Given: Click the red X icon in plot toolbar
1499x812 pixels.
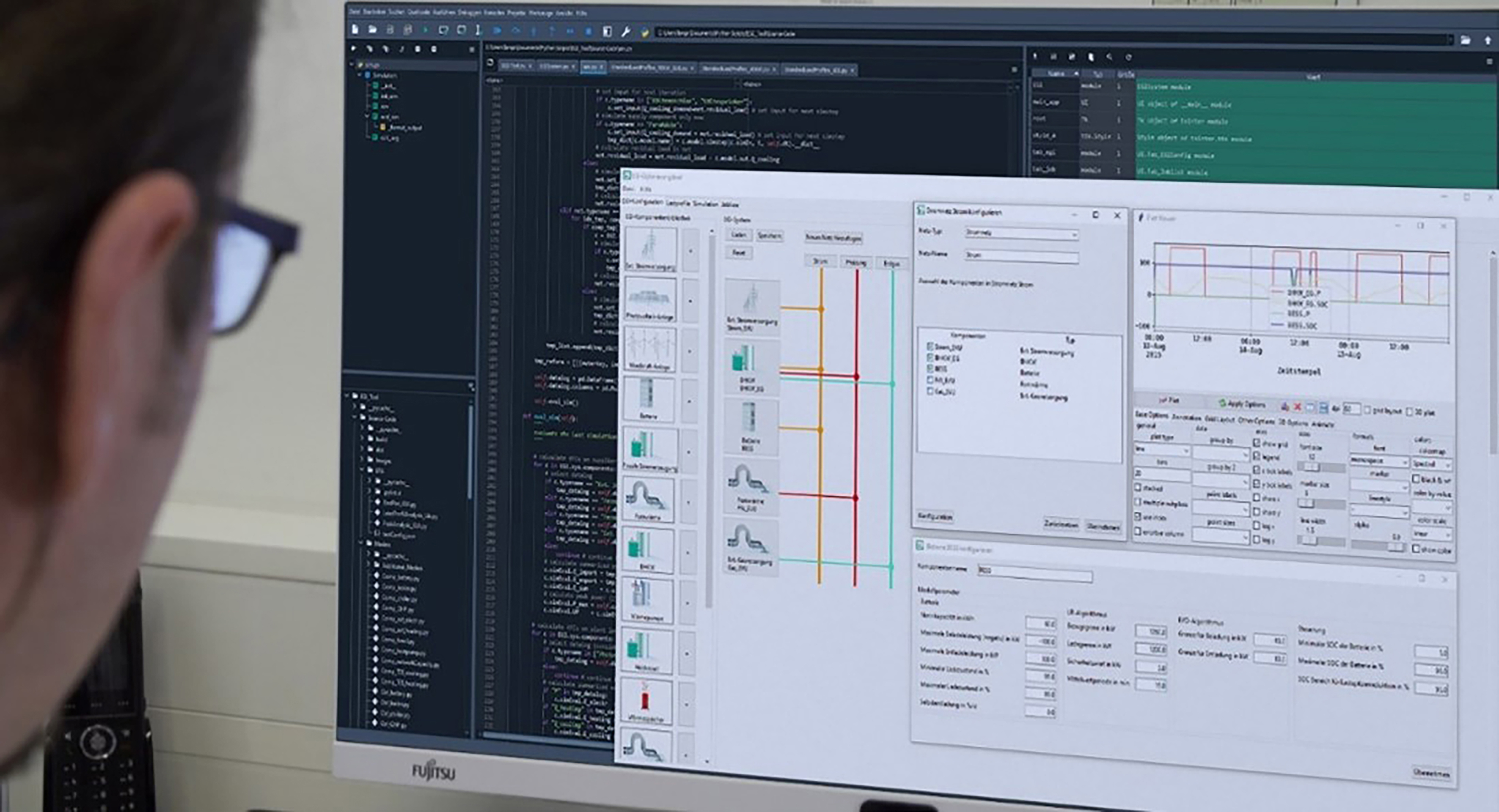Looking at the screenshot, I should pyautogui.click(x=1297, y=407).
